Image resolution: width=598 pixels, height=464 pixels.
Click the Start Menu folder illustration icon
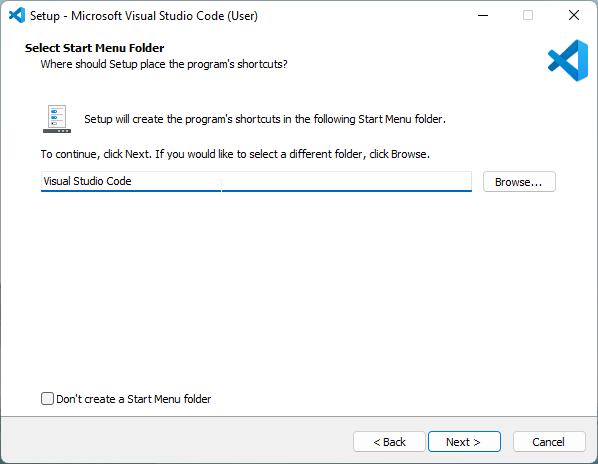click(x=57, y=119)
